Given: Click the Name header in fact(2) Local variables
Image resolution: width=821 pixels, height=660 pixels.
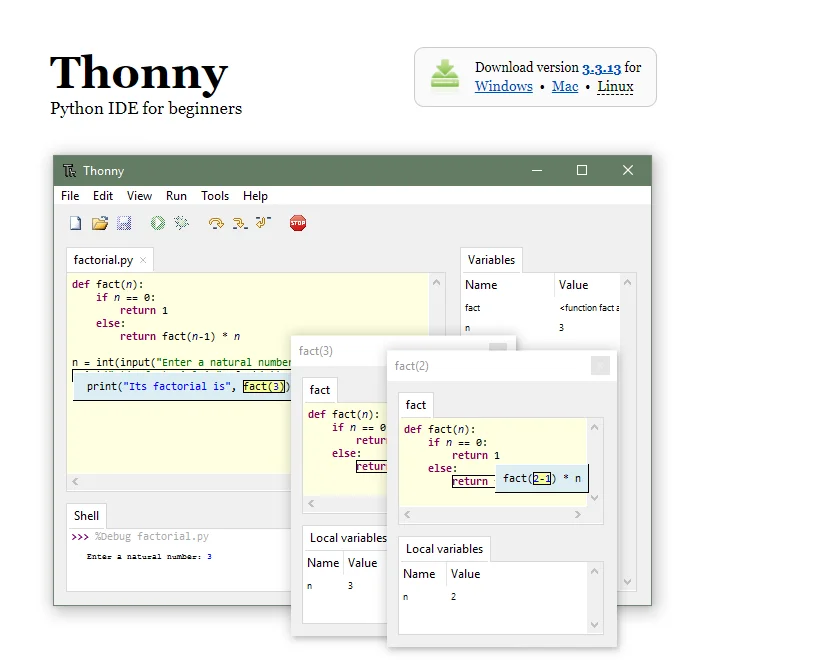Looking at the screenshot, I should 419,574.
